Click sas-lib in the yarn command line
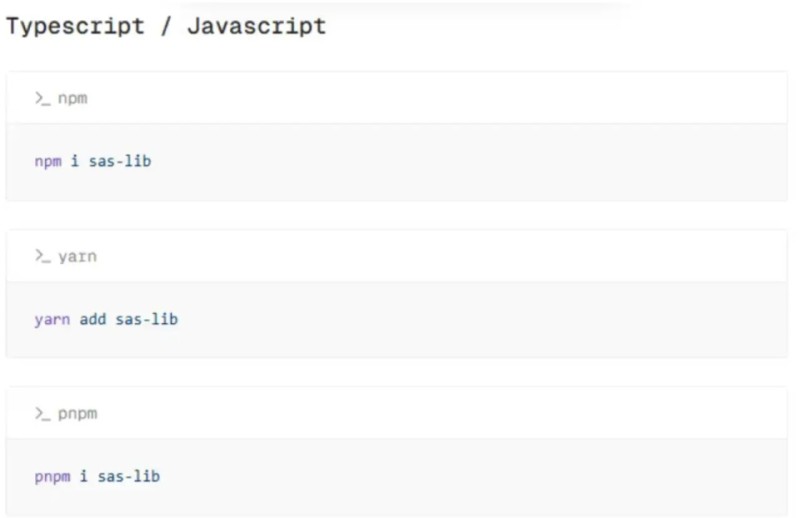This screenshot has height=518, width=800. pyautogui.click(x=146, y=319)
